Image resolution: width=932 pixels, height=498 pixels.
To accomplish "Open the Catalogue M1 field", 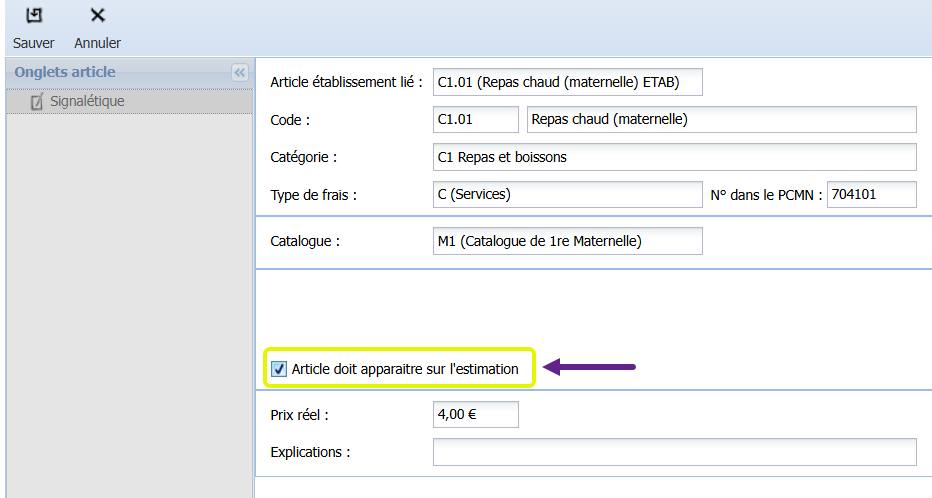I will click(x=568, y=241).
